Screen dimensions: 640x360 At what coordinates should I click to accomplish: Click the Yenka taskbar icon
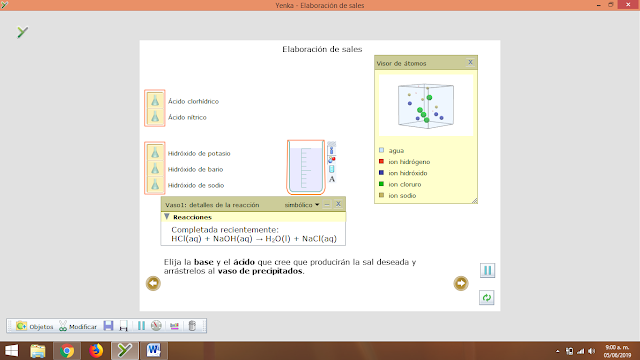(125, 351)
